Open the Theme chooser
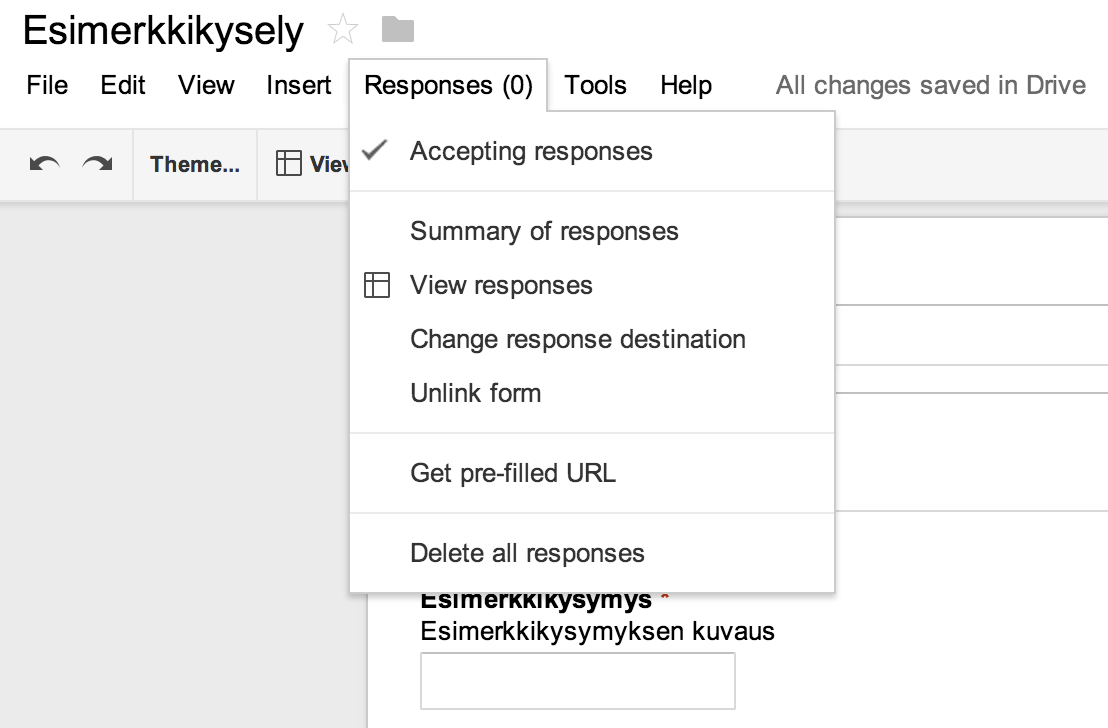 tap(194, 163)
